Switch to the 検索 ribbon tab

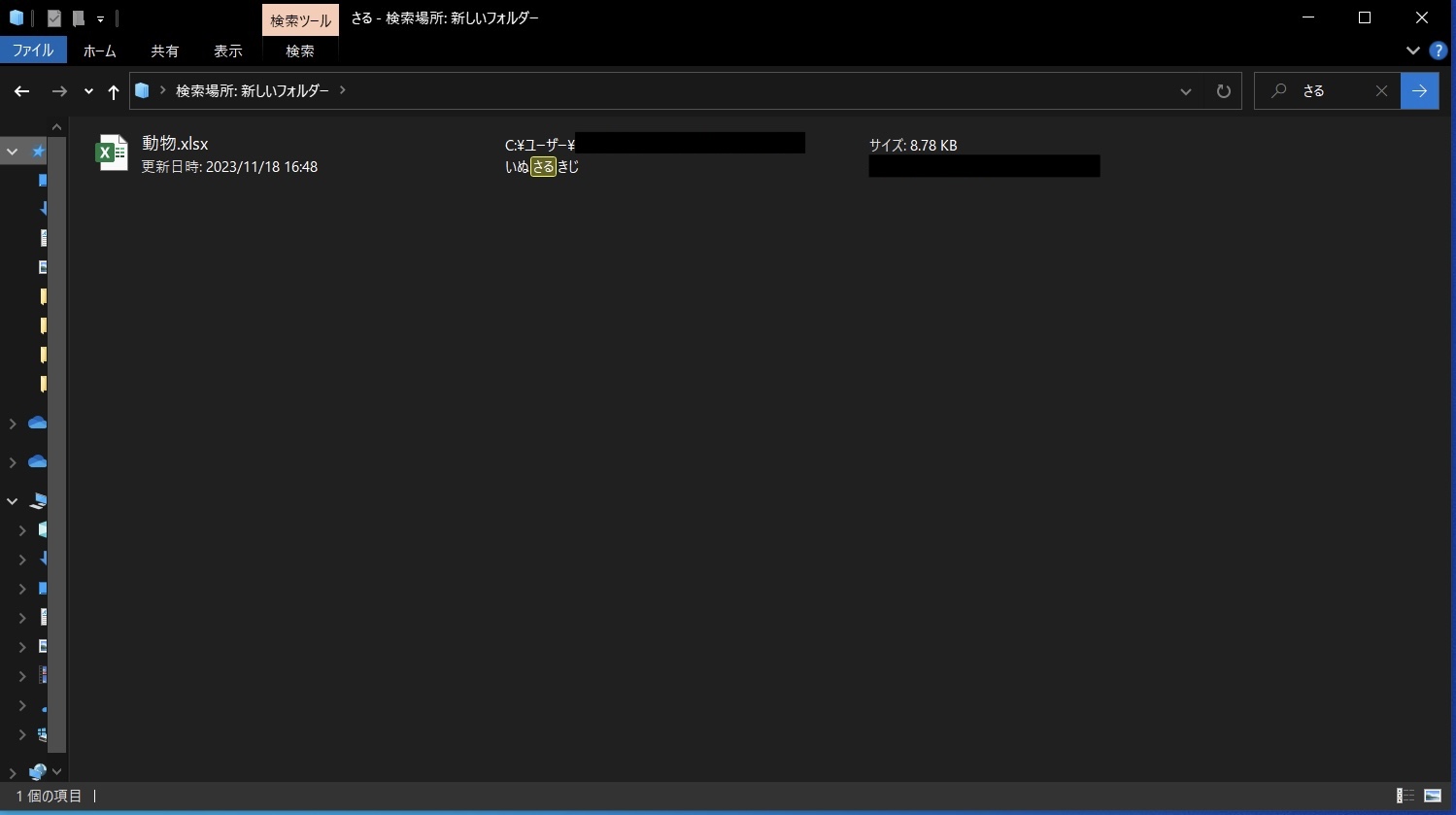click(300, 51)
